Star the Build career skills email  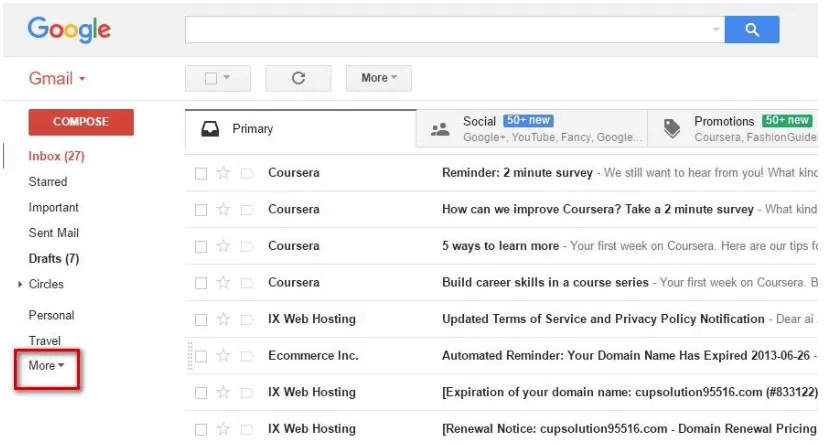[223, 282]
